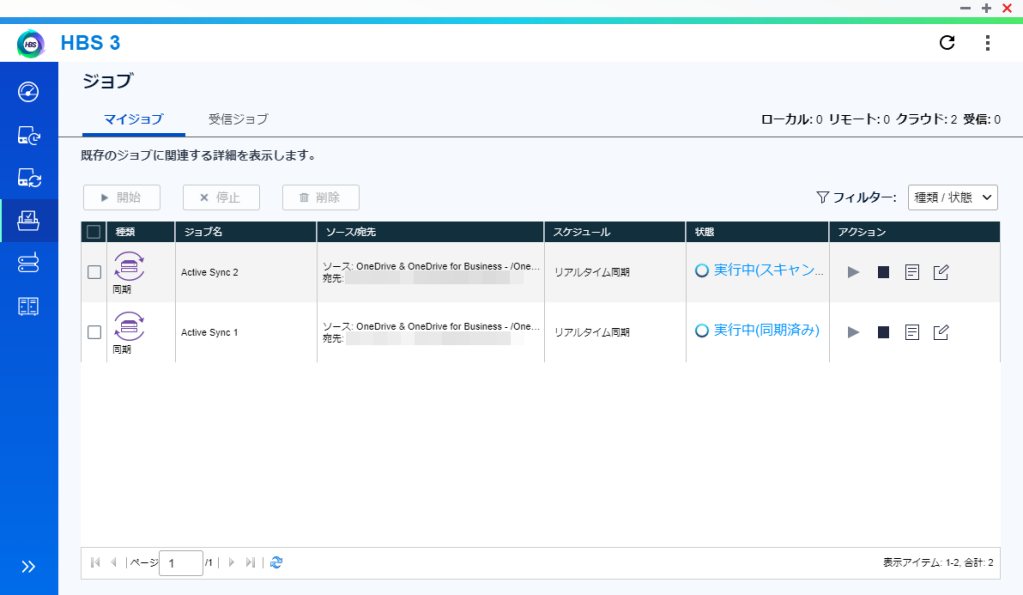This screenshot has height=595, width=1023.
Task: Edit the Active Sync 1 job
Action: click(x=941, y=332)
